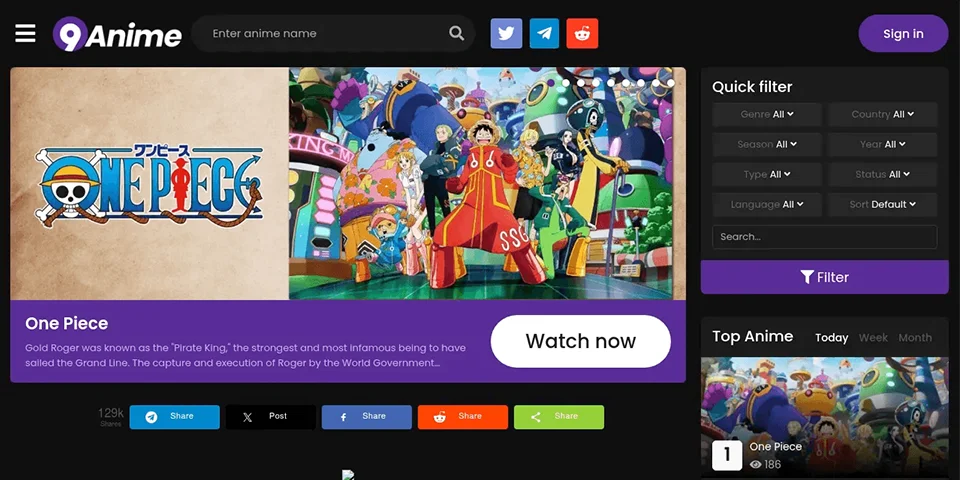Open the Sort Default dropdown
The image size is (960, 480).
pos(882,204)
